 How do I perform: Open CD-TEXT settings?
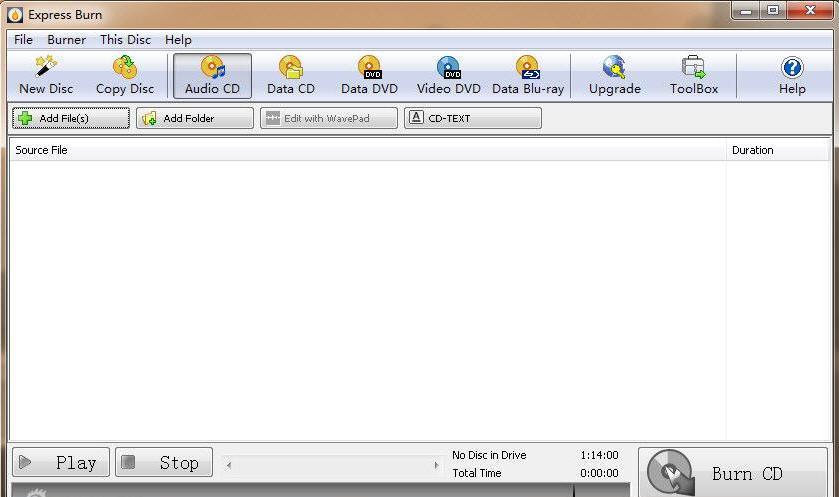coord(472,118)
